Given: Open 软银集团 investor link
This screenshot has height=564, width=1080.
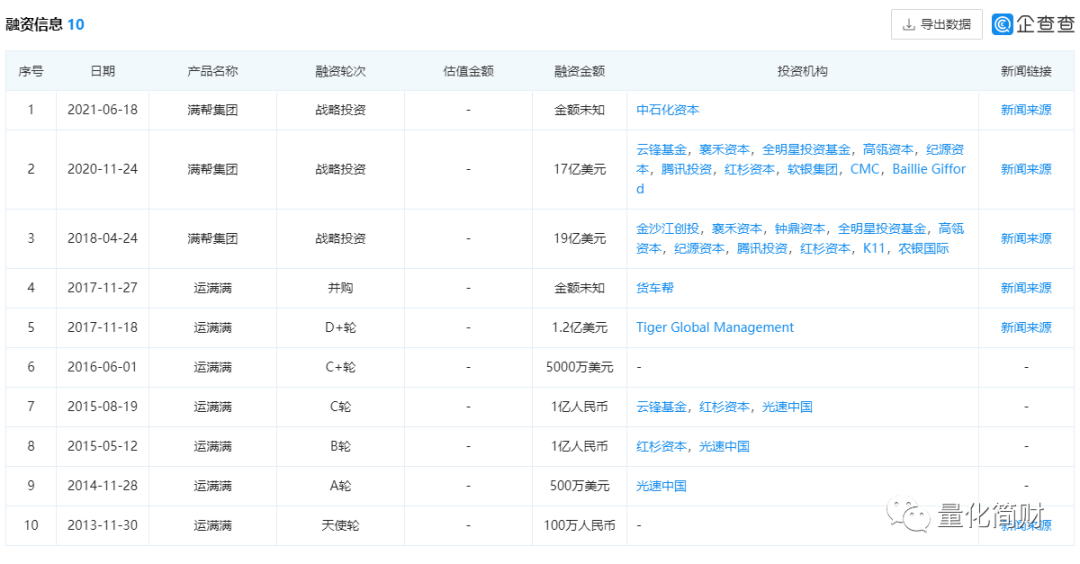Looking at the screenshot, I should tap(813, 169).
